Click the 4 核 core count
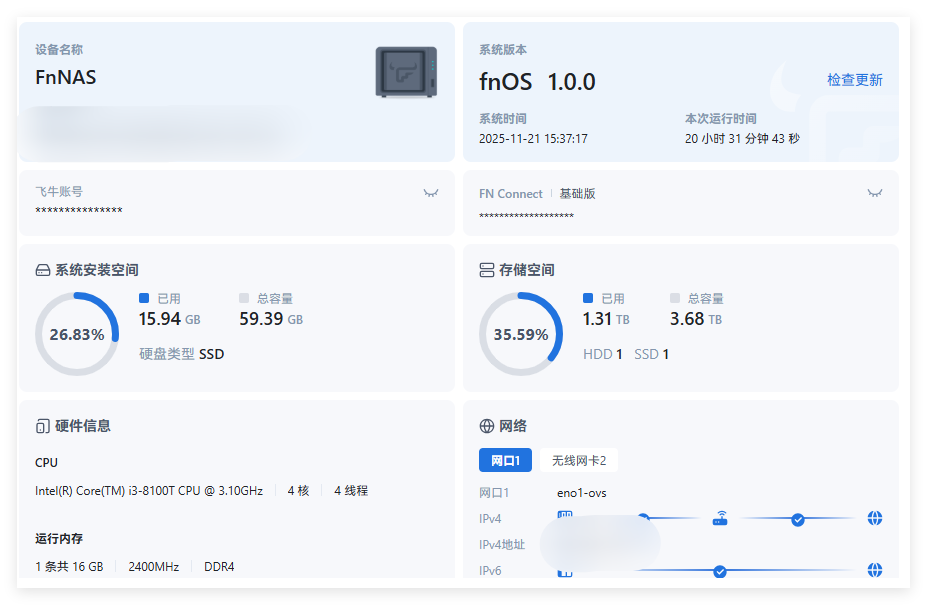This screenshot has height=605, width=927. 299,491
